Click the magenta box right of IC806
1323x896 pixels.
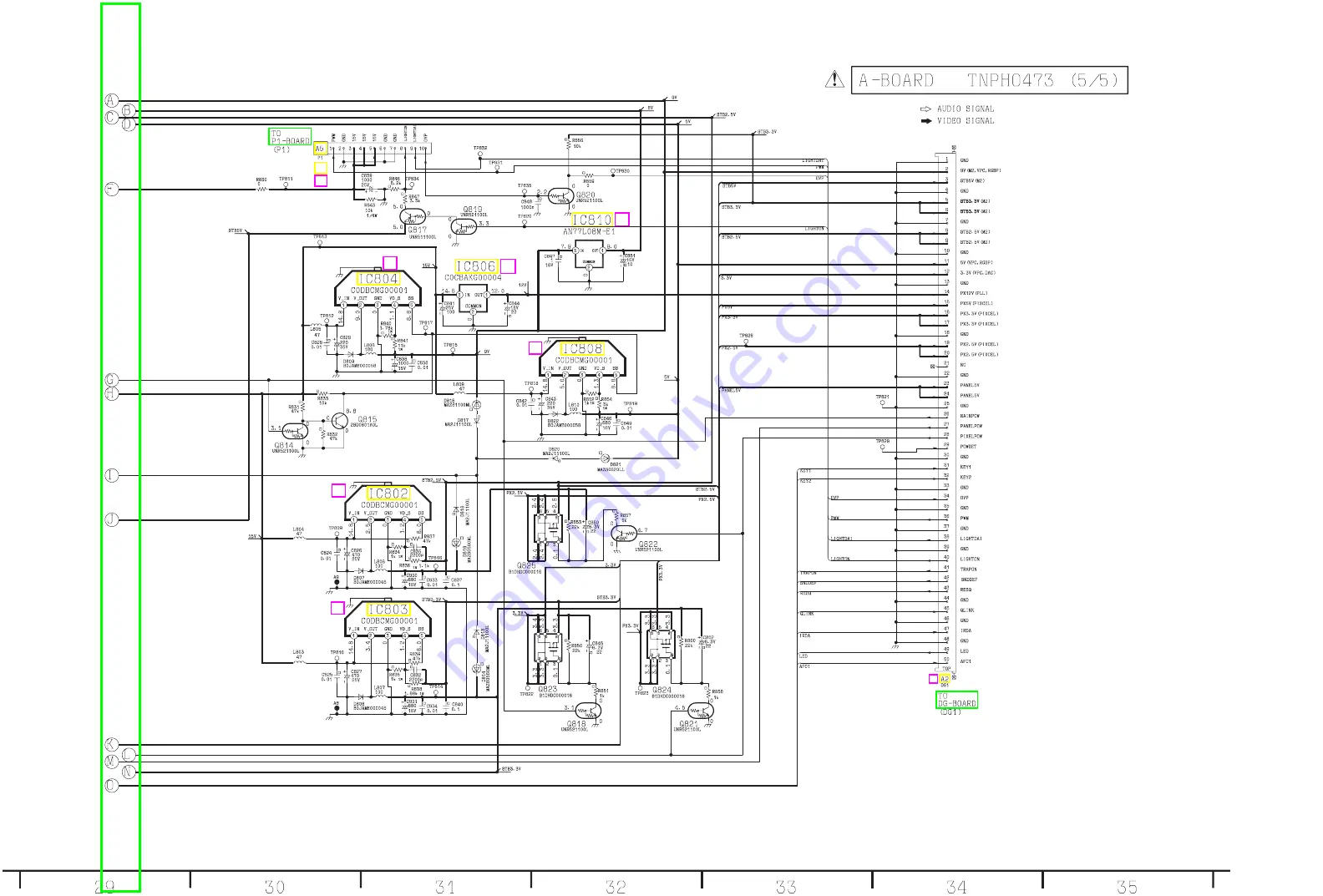tap(508, 266)
